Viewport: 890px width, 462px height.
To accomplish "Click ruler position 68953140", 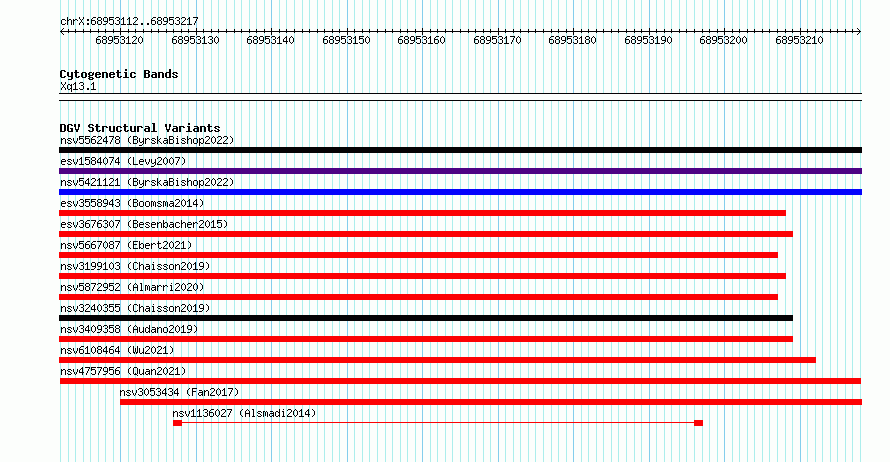I will pyautogui.click(x=271, y=40).
